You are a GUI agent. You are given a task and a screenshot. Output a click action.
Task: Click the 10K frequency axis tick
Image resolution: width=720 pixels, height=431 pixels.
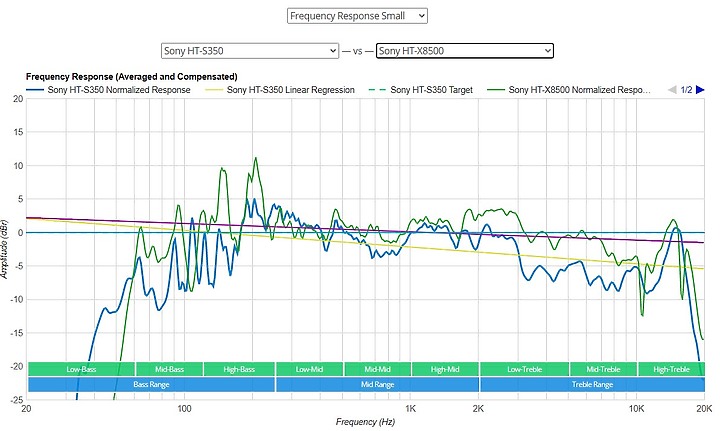click(x=636, y=409)
